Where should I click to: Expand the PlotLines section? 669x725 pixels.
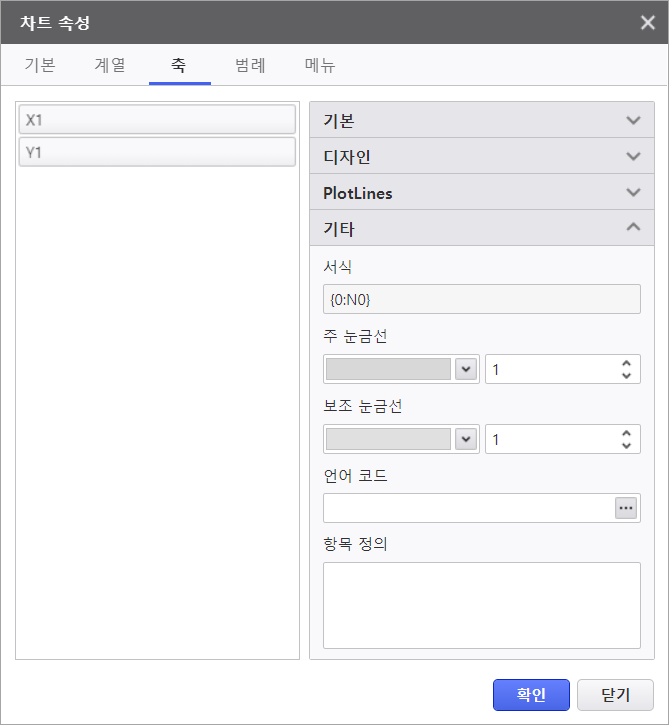tap(481, 193)
